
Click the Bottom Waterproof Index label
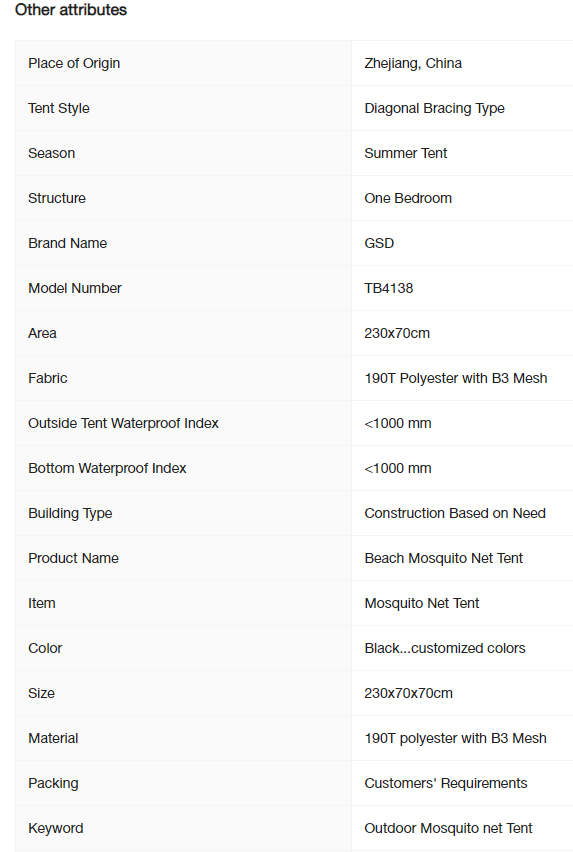[x=107, y=468]
